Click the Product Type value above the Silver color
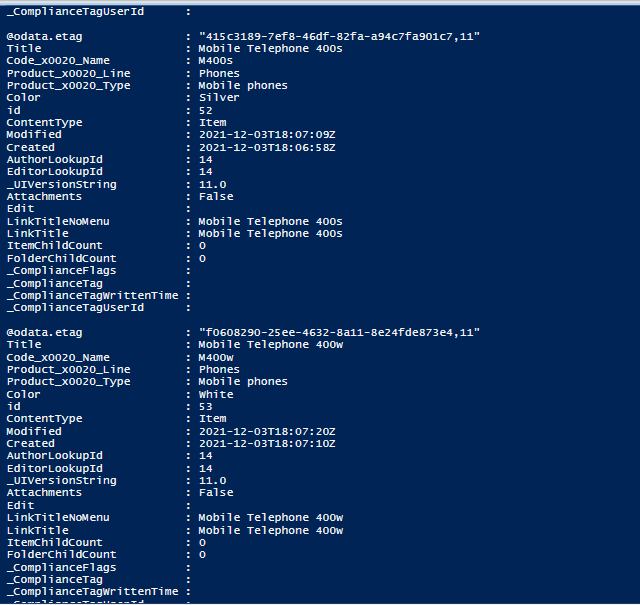640x605 pixels. point(242,86)
